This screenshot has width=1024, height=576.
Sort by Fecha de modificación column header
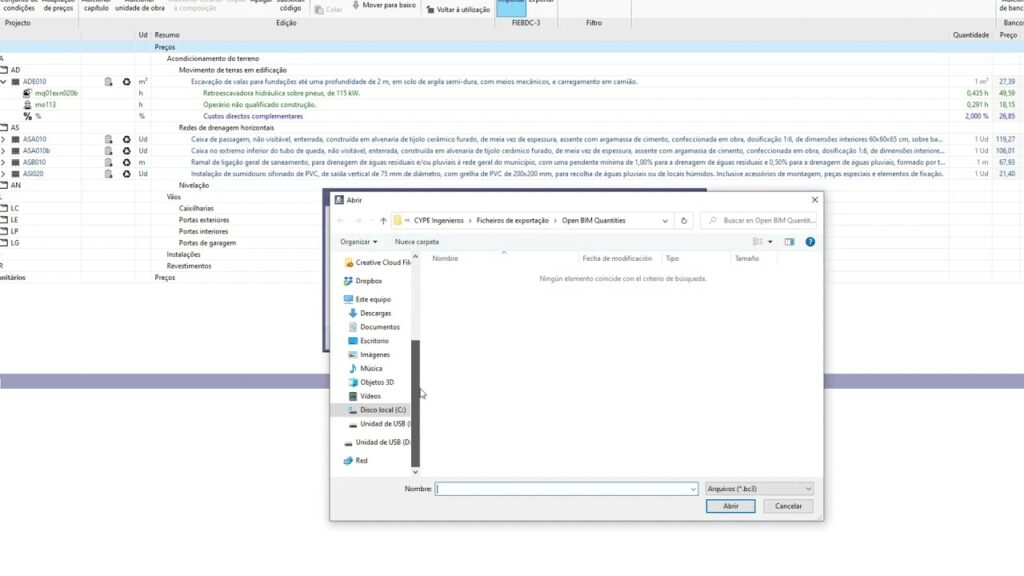click(617, 258)
